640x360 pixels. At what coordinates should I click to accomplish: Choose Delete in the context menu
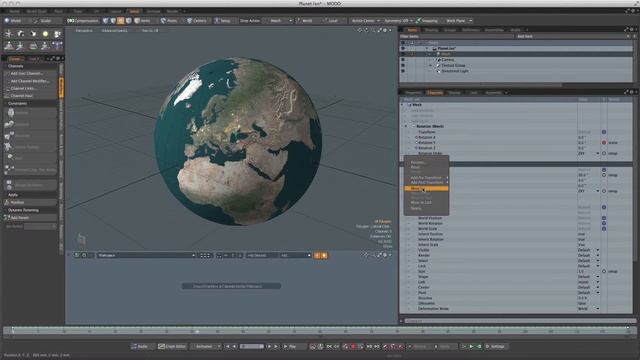pos(416,208)
